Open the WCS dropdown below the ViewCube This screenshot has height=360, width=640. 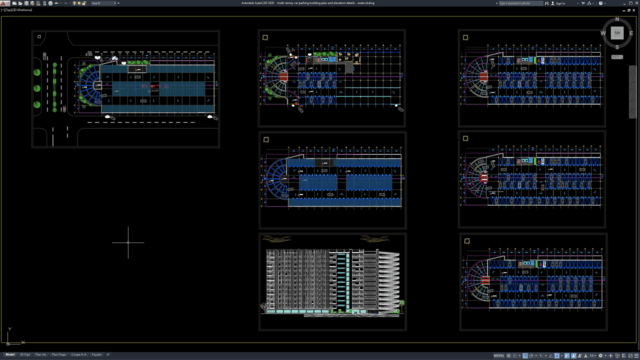click(617, 57)
